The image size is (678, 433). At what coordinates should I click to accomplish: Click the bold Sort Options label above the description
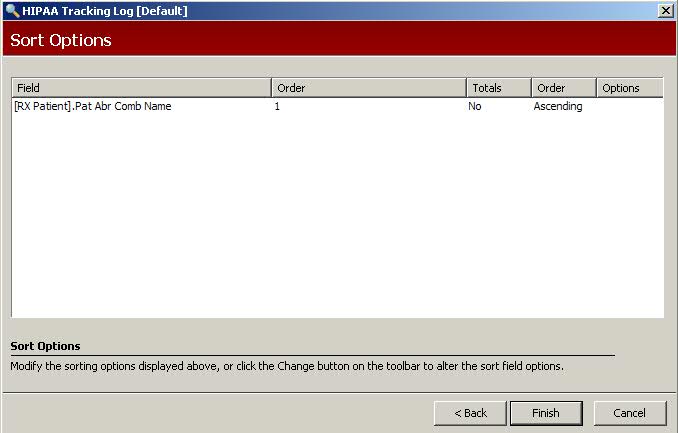pos(45,346)
